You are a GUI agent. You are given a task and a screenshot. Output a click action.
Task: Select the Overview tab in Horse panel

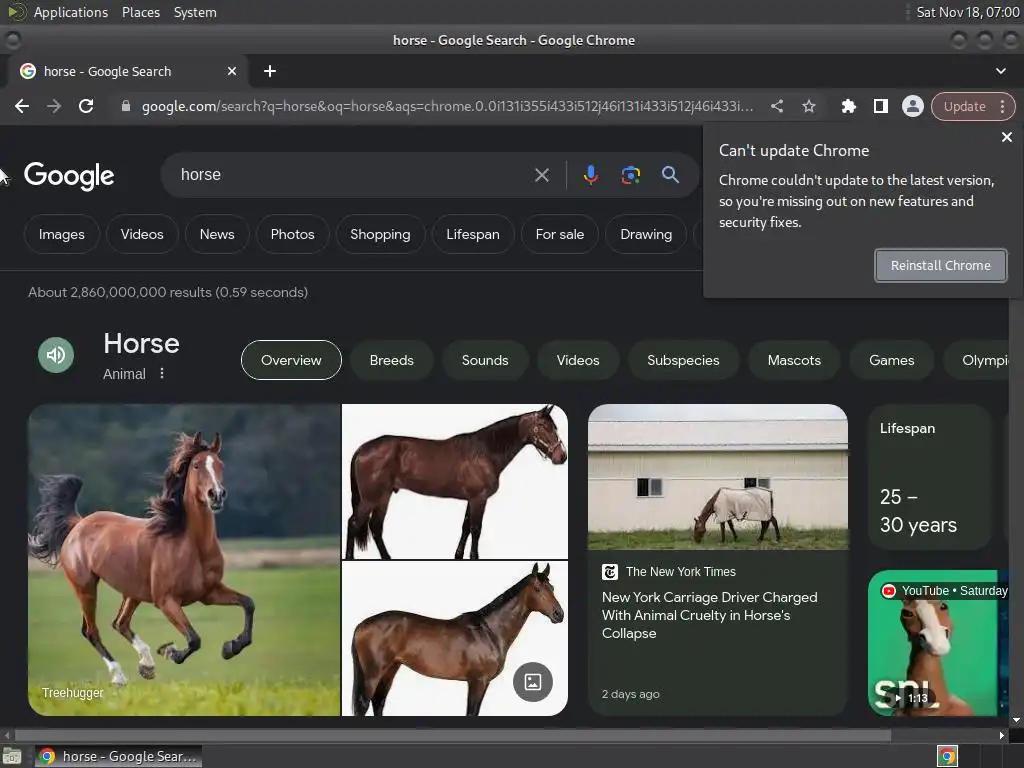(x=291, y=360)
